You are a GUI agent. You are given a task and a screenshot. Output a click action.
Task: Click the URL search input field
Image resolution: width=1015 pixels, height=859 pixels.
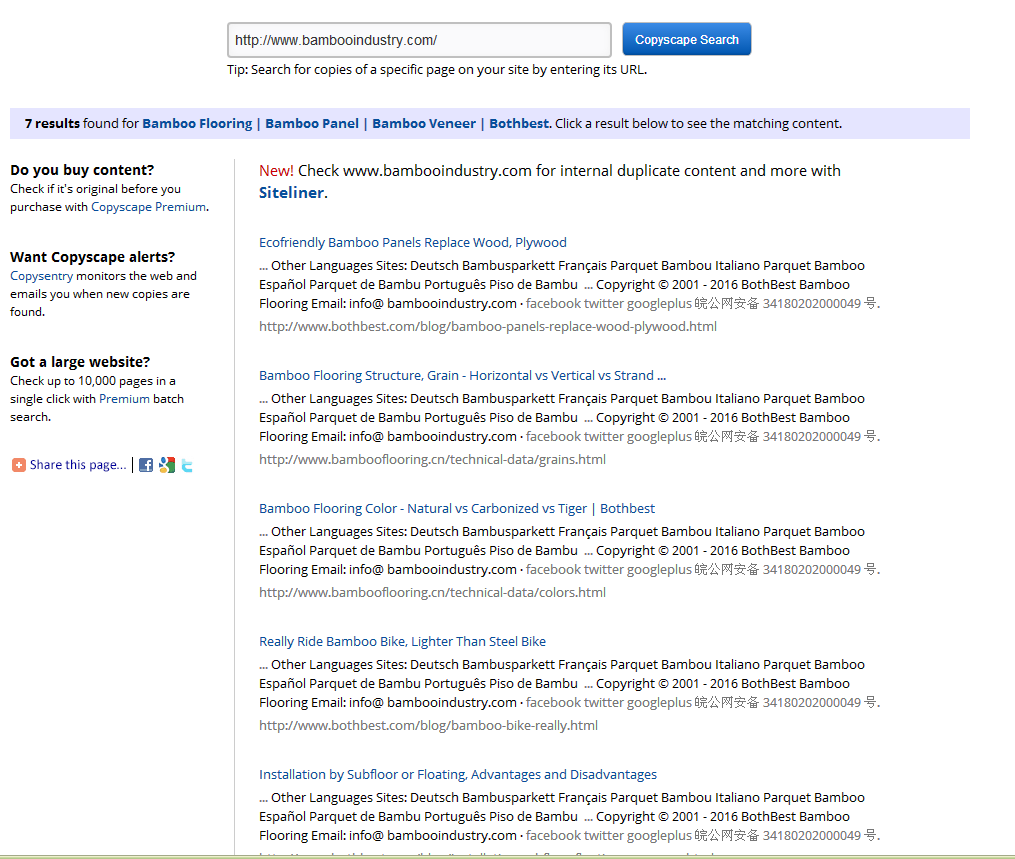pyautogui.click(x=418, y=40)
